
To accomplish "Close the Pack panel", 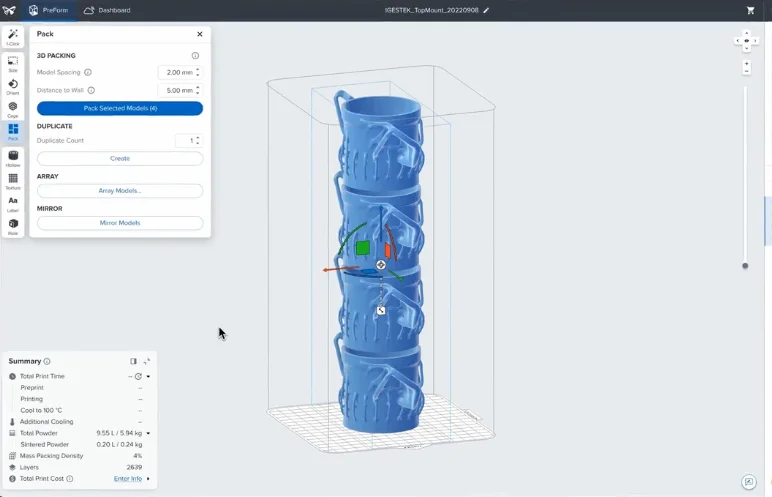I will (x=200, y=34).
